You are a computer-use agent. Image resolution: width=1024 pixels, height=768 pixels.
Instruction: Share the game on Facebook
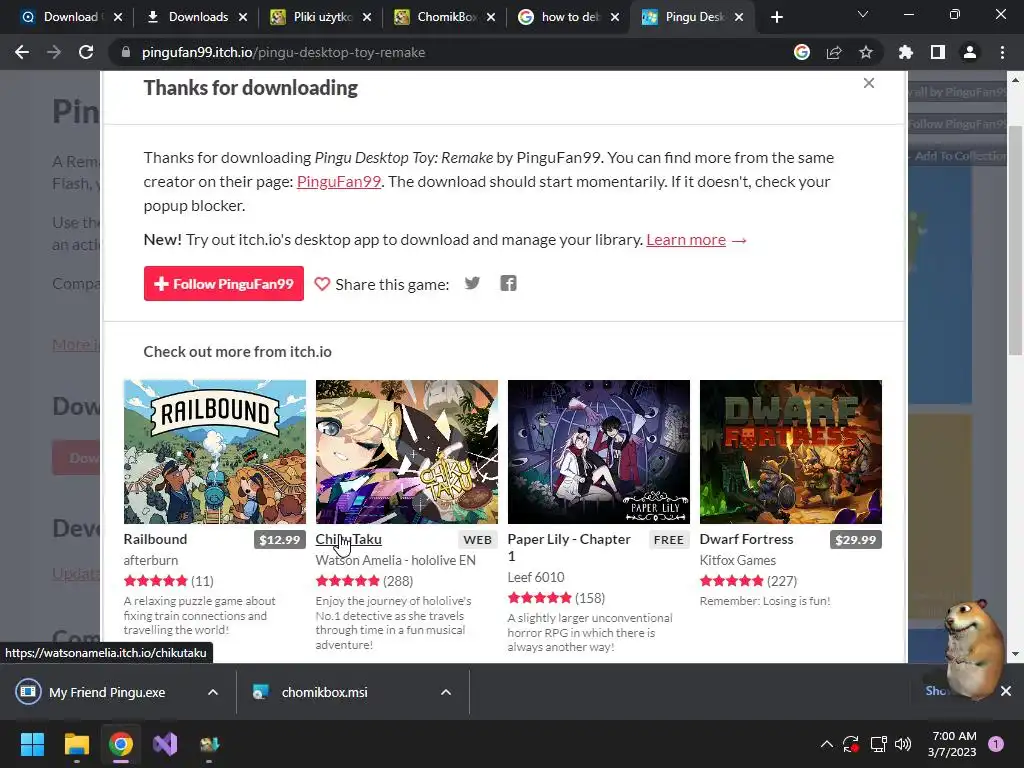click(508, 283)
